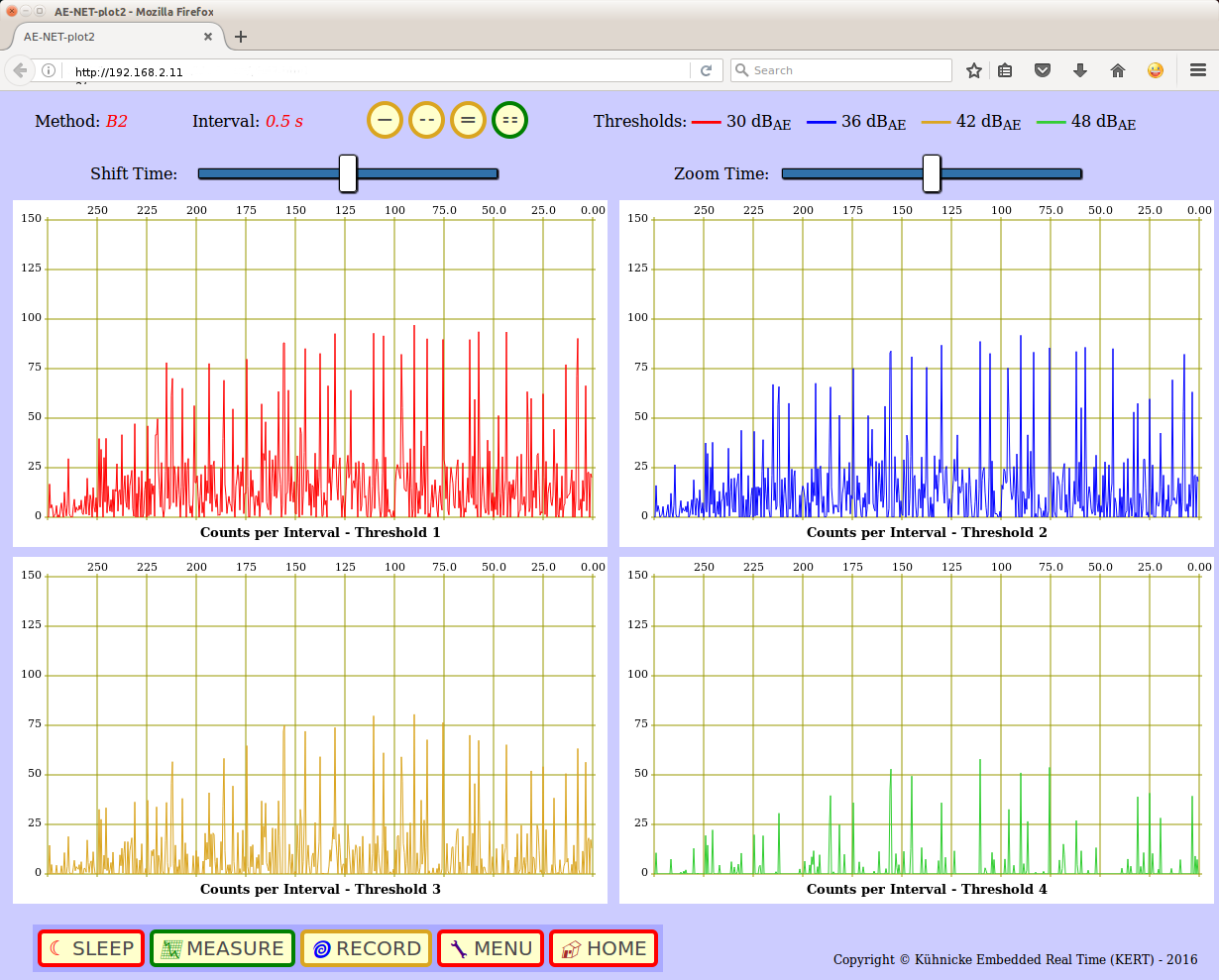Open a new tab with plus button
Viewport: 1219px width, 980px height.
[x=241, y=37]
